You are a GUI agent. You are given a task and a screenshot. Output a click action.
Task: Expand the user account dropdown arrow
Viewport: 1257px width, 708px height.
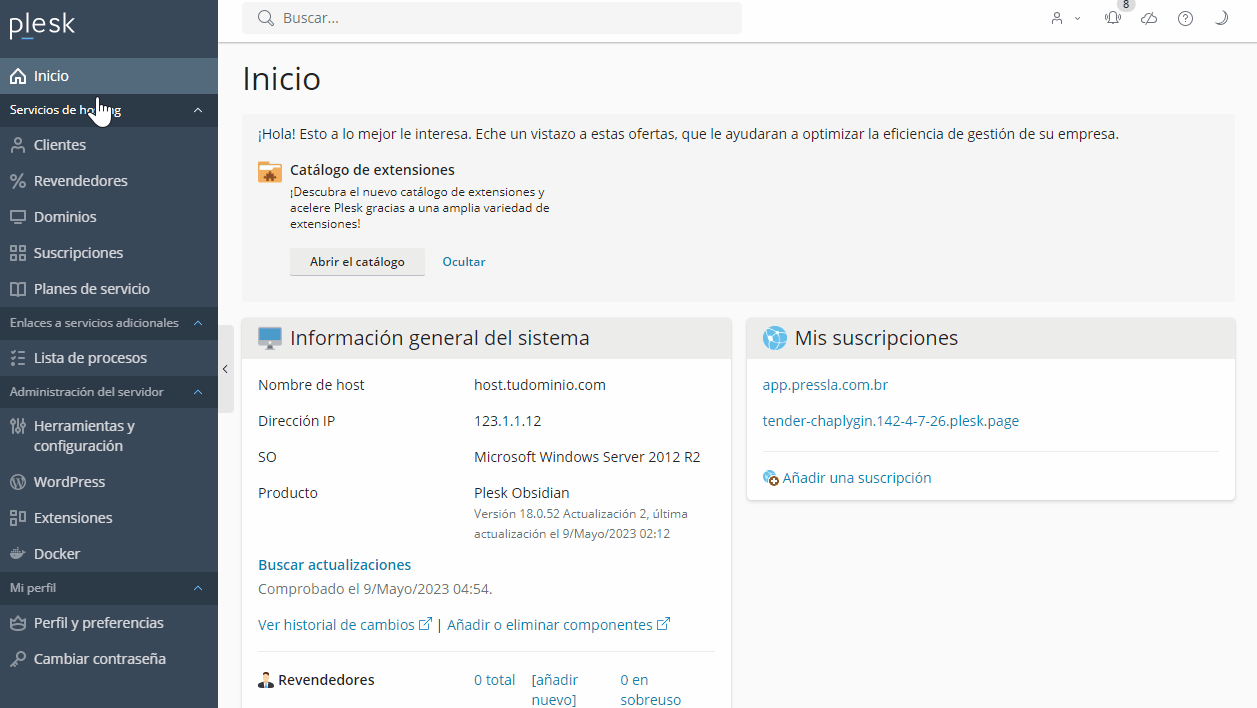(x=1078, y=18)
